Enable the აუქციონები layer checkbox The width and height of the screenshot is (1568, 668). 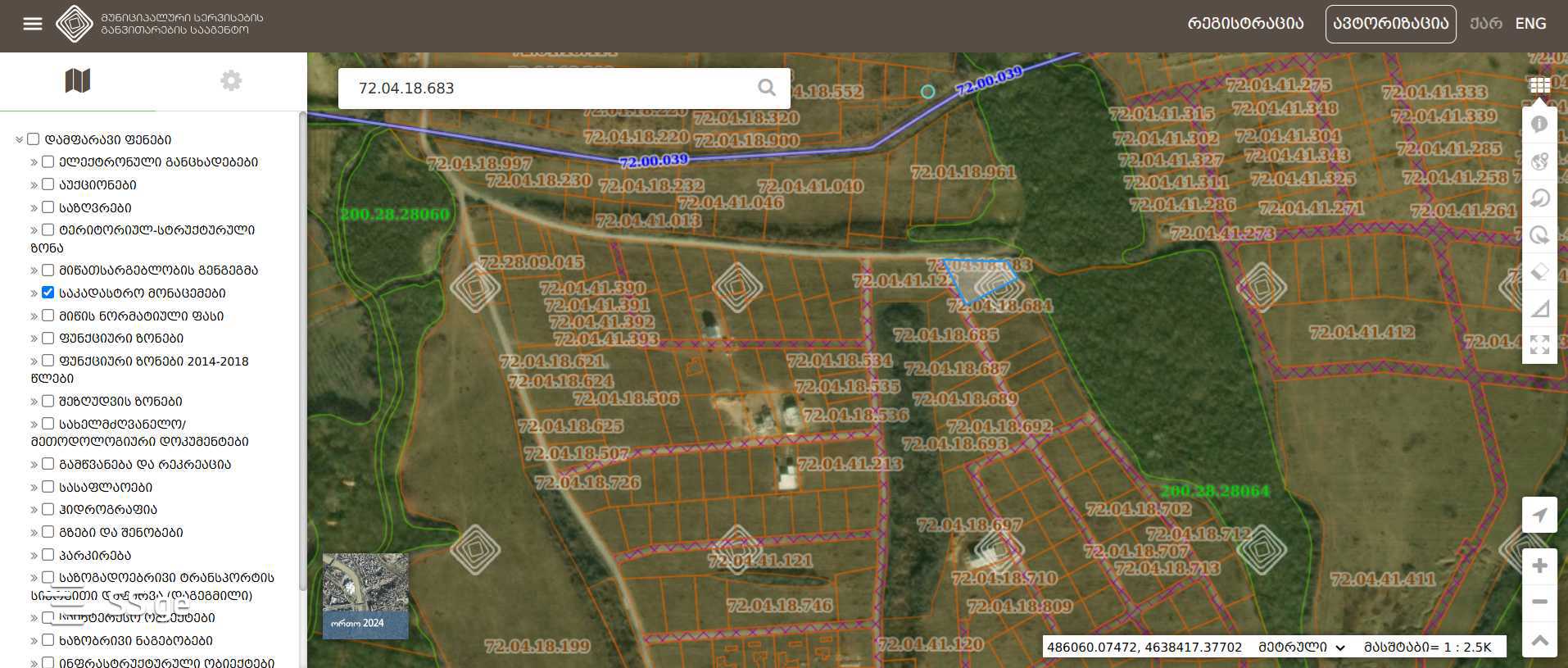pyautogui.click(x=48, y=184)
